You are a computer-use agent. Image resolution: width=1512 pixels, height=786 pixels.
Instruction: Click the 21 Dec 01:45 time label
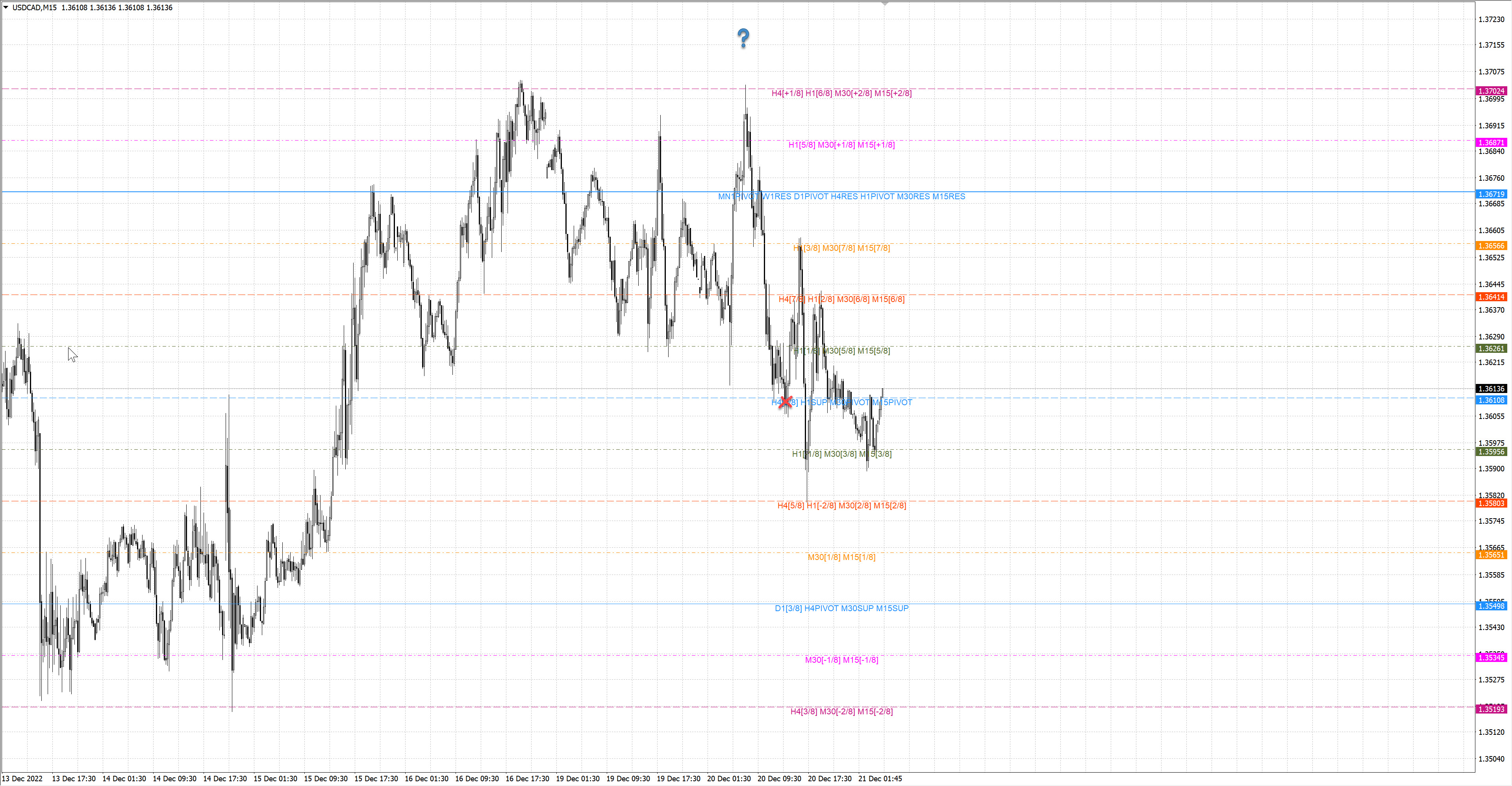(x=880, y=779)
